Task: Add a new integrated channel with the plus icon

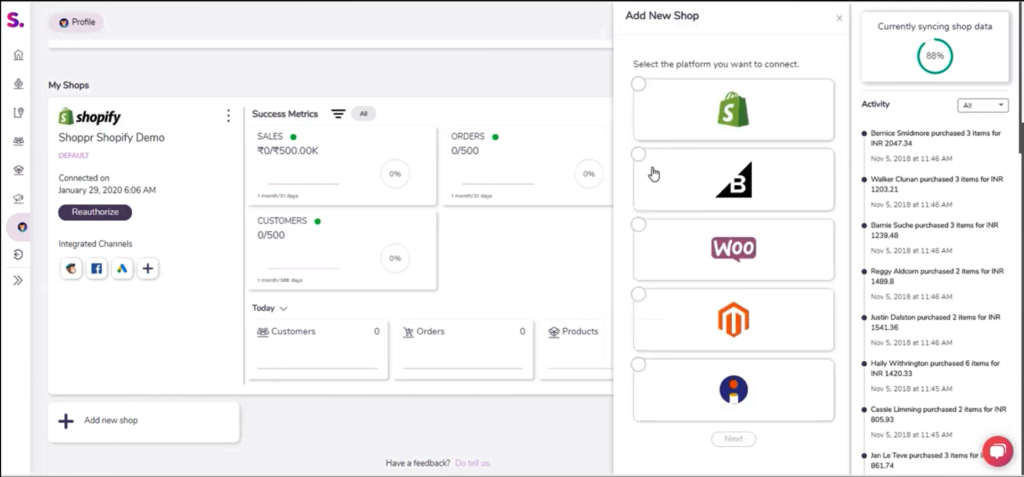Action: click(148, 268)
